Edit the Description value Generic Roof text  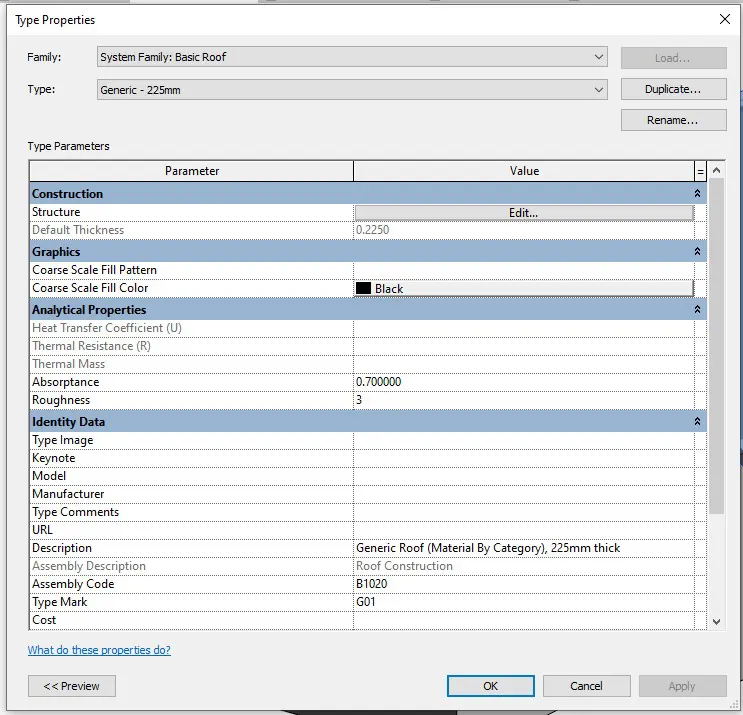[524, 548]
